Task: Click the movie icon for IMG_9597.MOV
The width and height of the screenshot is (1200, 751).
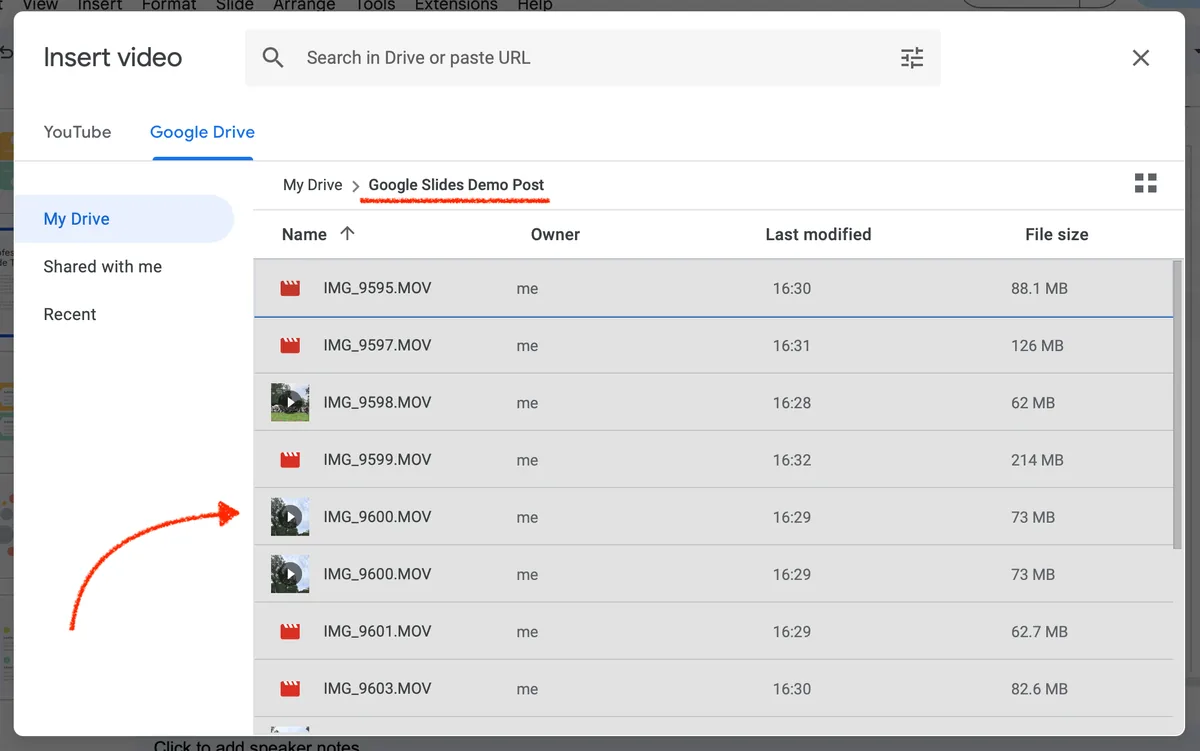Action: (x=290, y=345)
